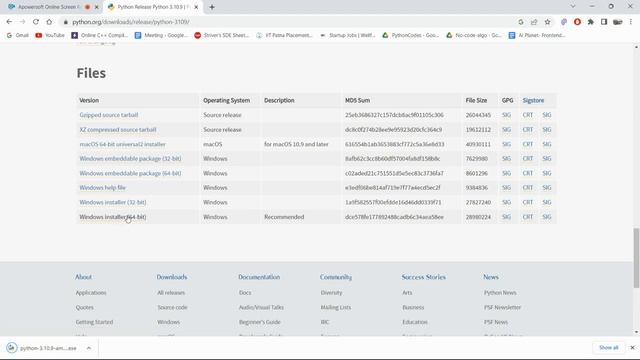Close the Python Release tab
Screen dimensions: 640x360
pyautogui.click(x=196, y=7)
